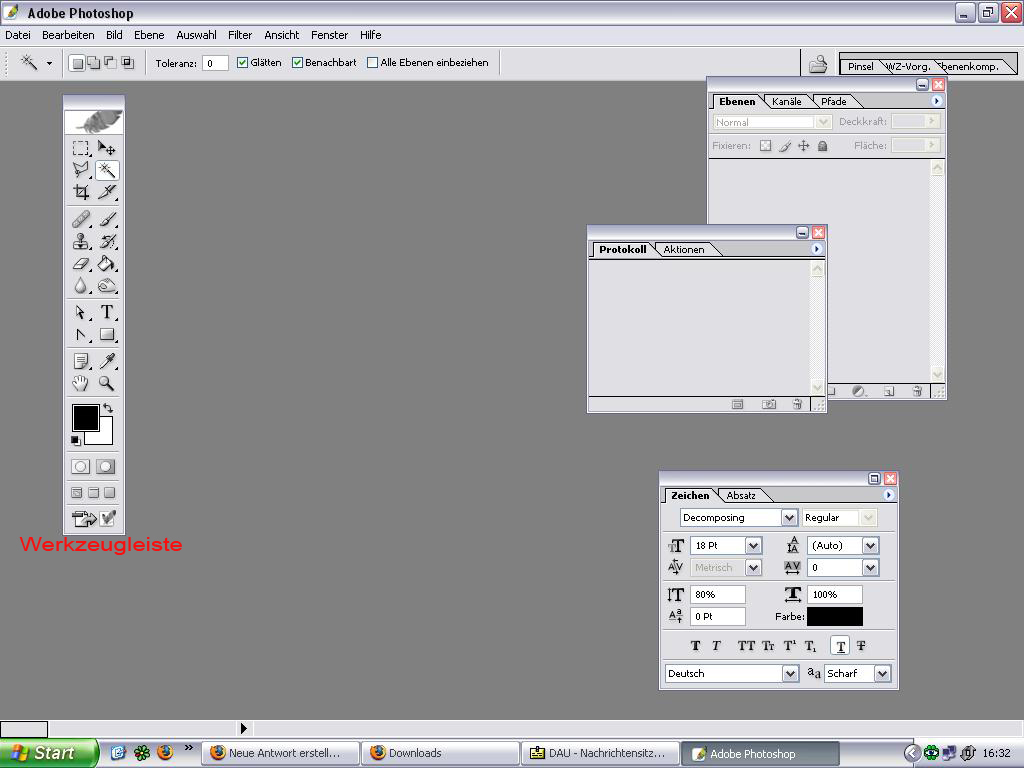Select the Hand tool
Viewport: 1024px width, 768px height.
81,383
